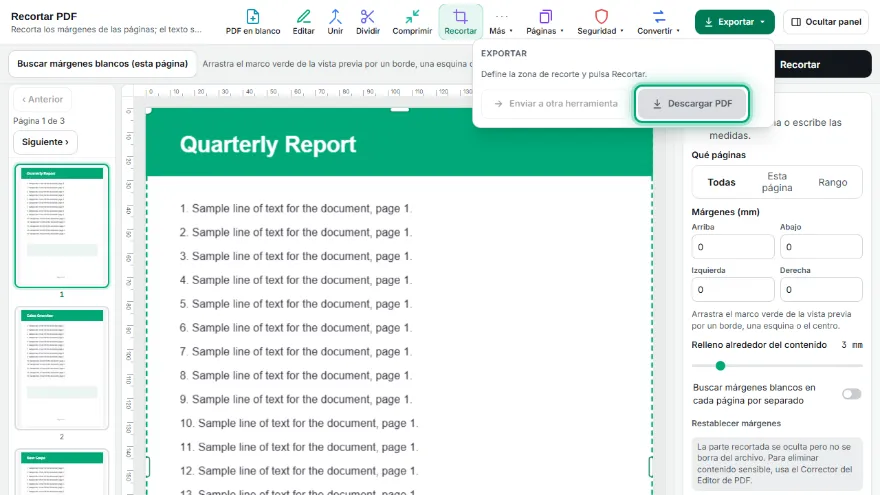Expand the Más tools dropdown
The width and height of the screenshot is (880, 495).
click(501, 22)
